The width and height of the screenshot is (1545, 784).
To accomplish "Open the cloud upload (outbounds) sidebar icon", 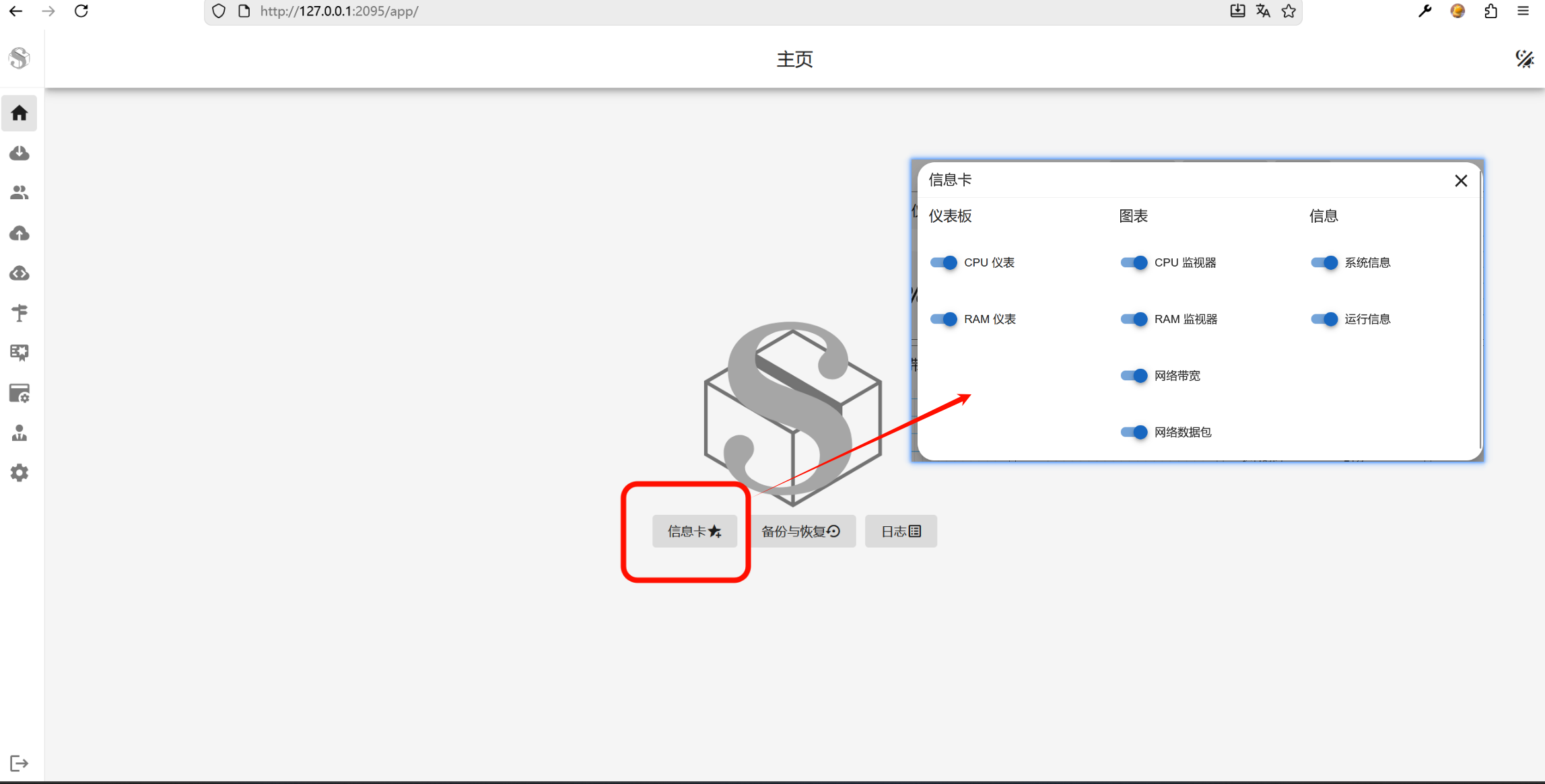I will (x=20, y=234).
